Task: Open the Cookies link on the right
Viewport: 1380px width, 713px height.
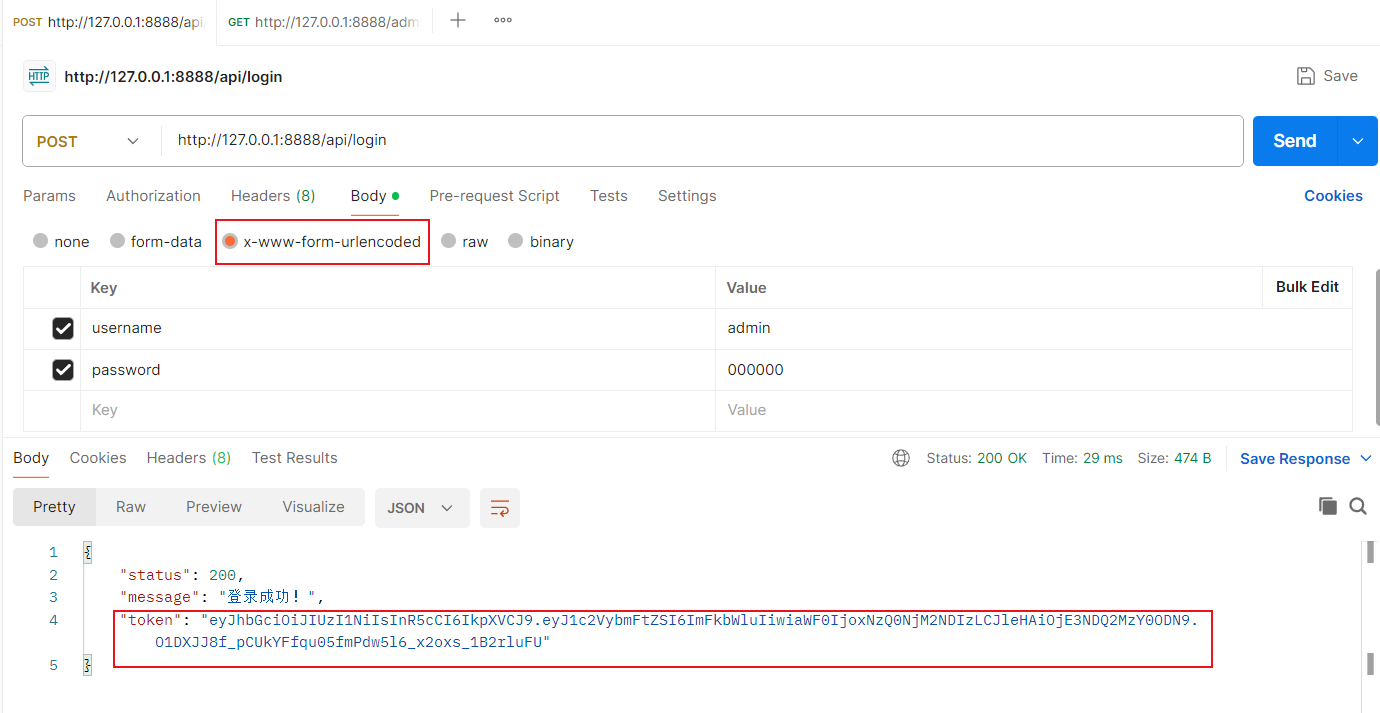Action: click(1333, 196)
